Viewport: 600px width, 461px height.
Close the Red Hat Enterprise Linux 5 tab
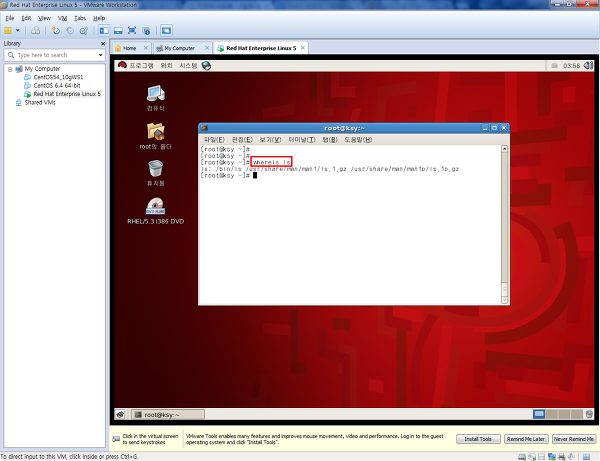[x=303, y=48]
